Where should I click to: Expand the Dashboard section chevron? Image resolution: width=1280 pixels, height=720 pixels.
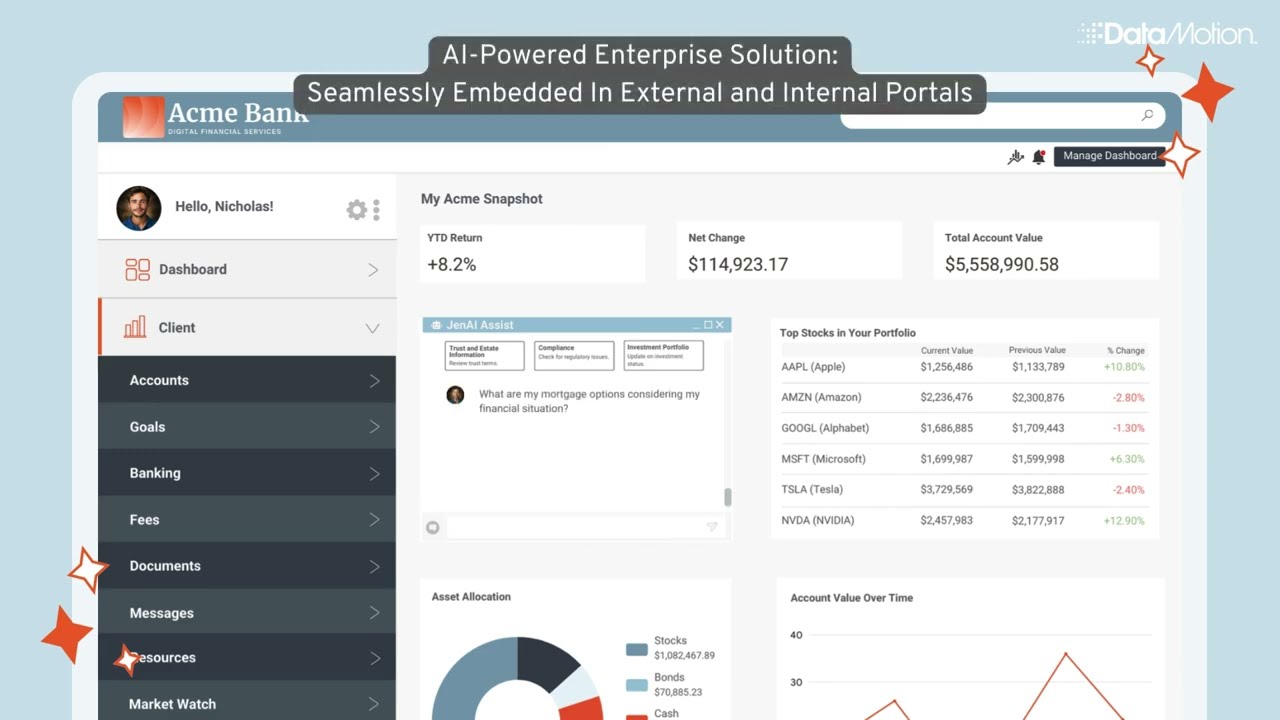pos(373,270)
